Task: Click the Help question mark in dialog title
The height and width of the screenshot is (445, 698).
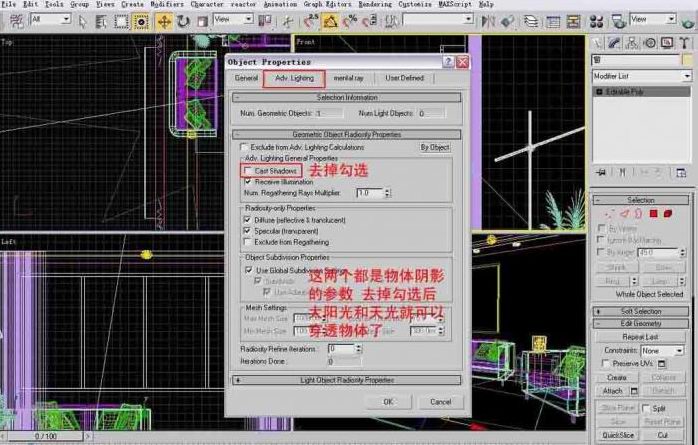Action: coord(449,62)
